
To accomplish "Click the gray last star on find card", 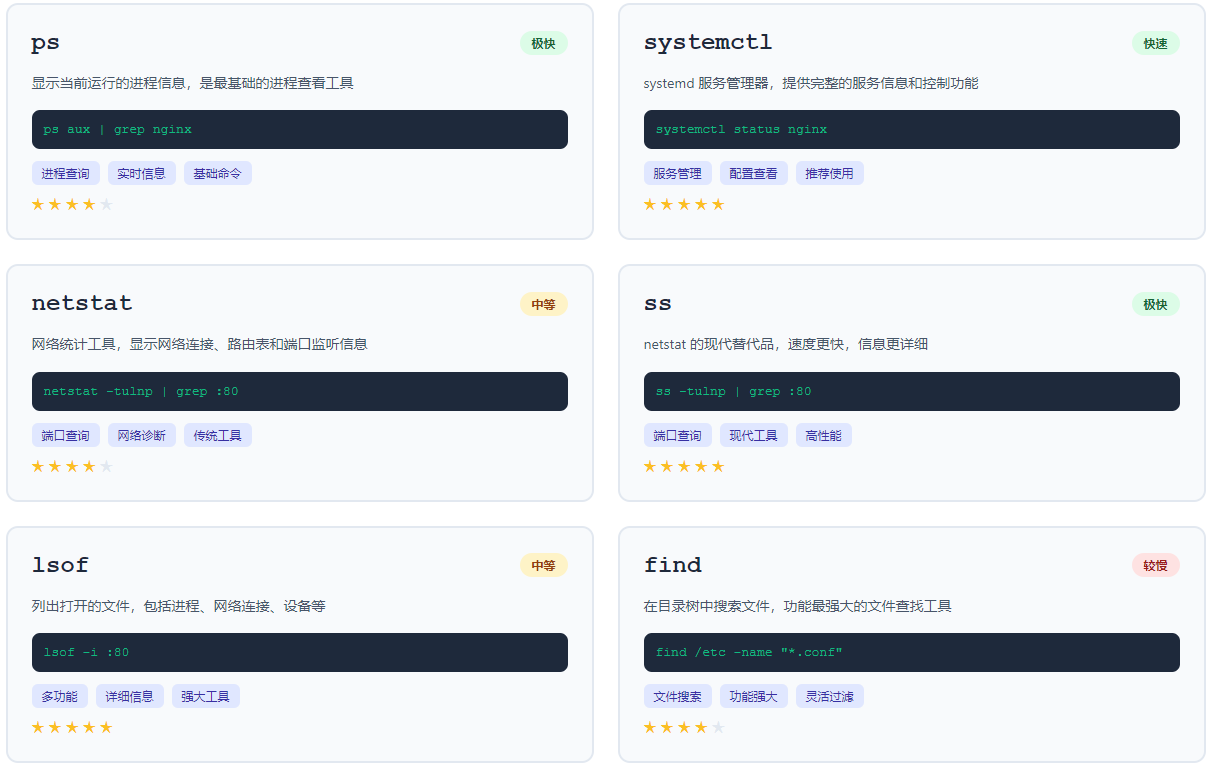I will (x=717, y=728).
